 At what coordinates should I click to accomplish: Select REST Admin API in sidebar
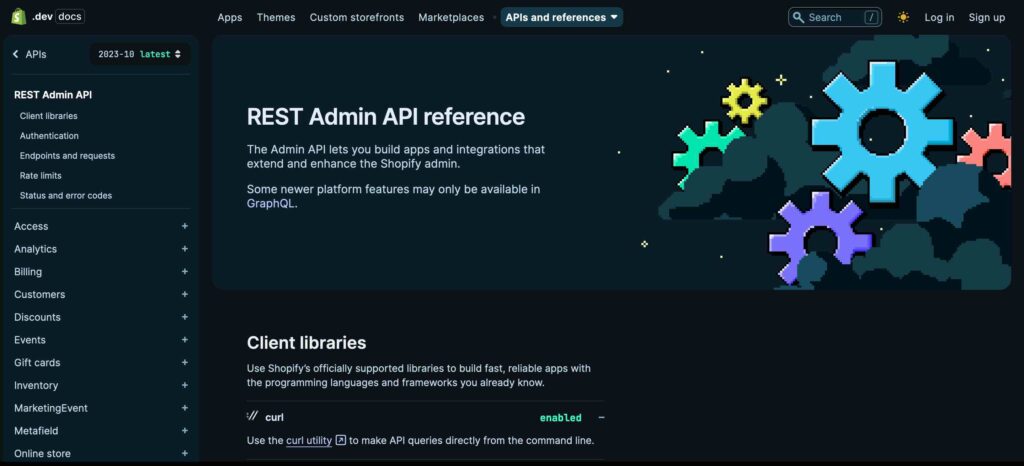(53, 95)
